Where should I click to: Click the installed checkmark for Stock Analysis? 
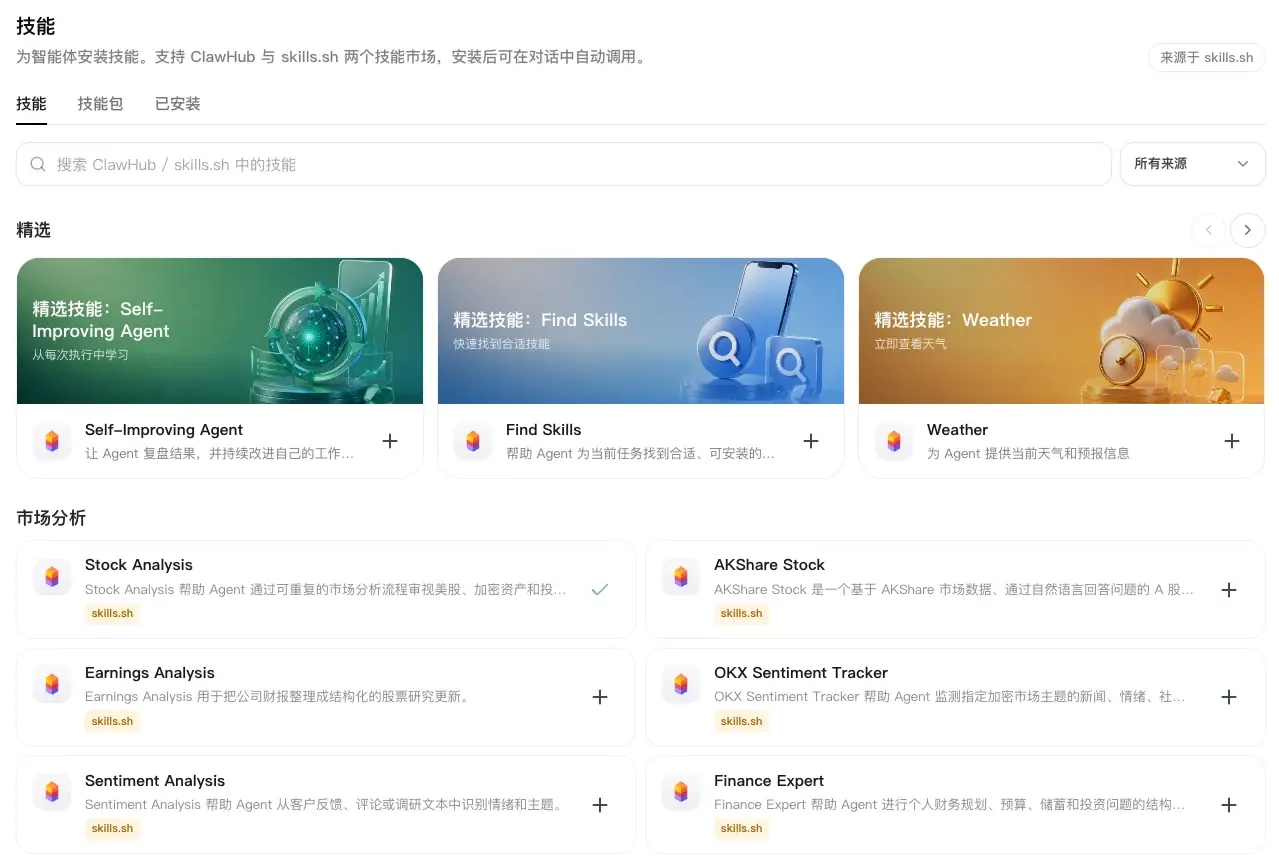pos(600,590)
